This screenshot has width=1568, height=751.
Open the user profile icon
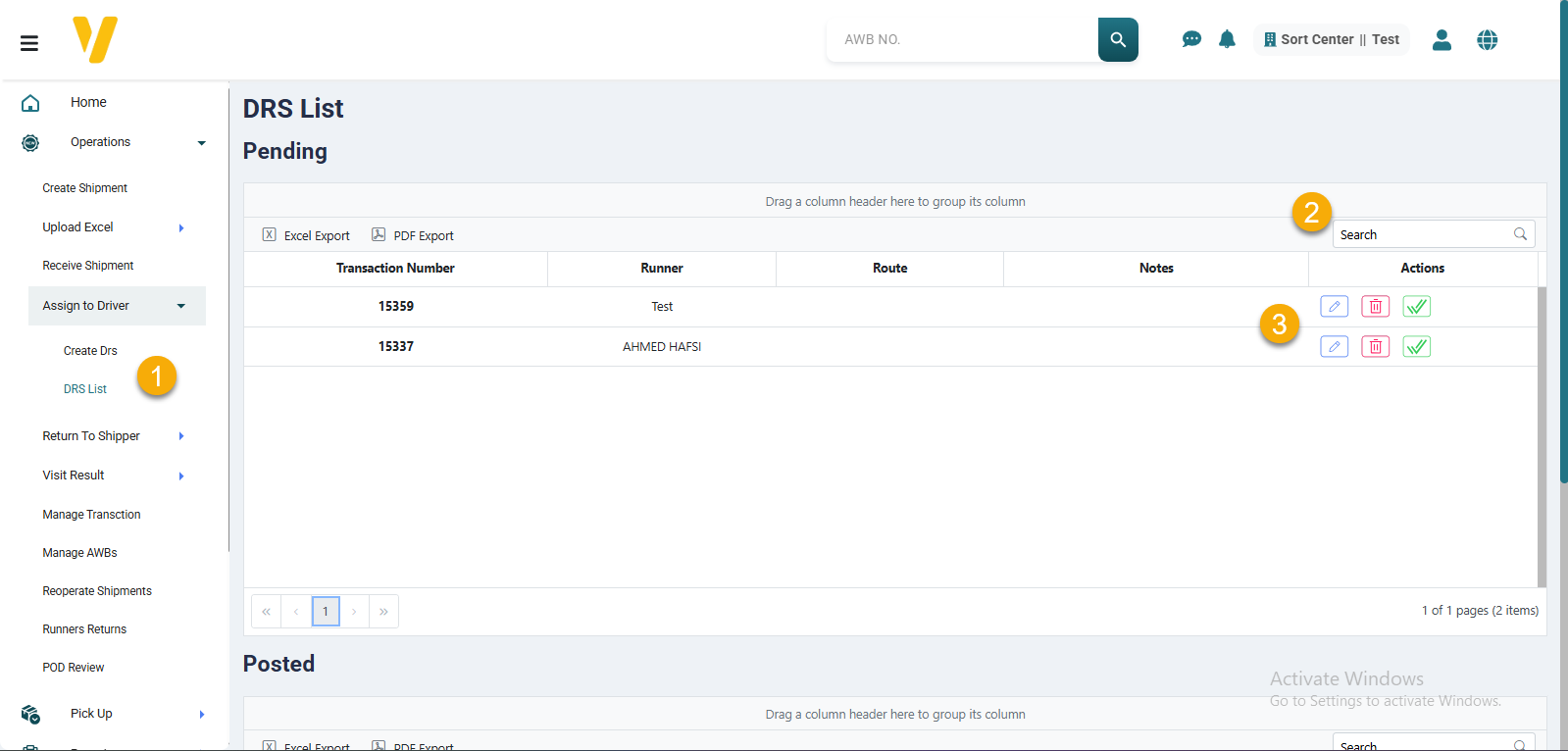click(1442, 40)
